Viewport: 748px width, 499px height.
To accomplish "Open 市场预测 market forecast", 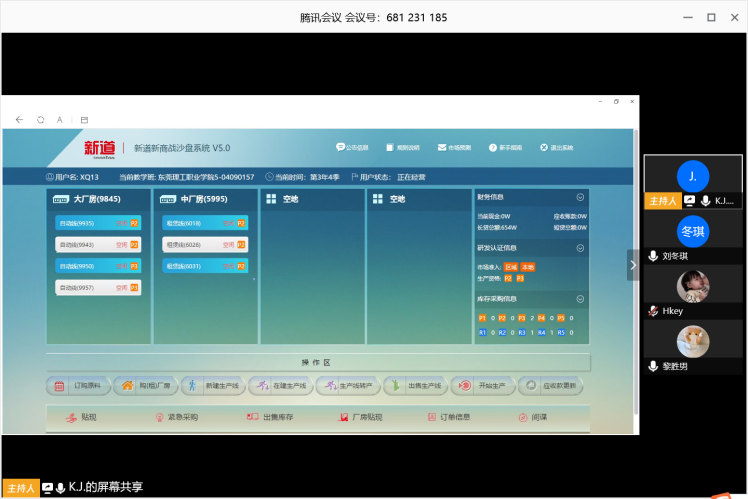I will point(453,147).
